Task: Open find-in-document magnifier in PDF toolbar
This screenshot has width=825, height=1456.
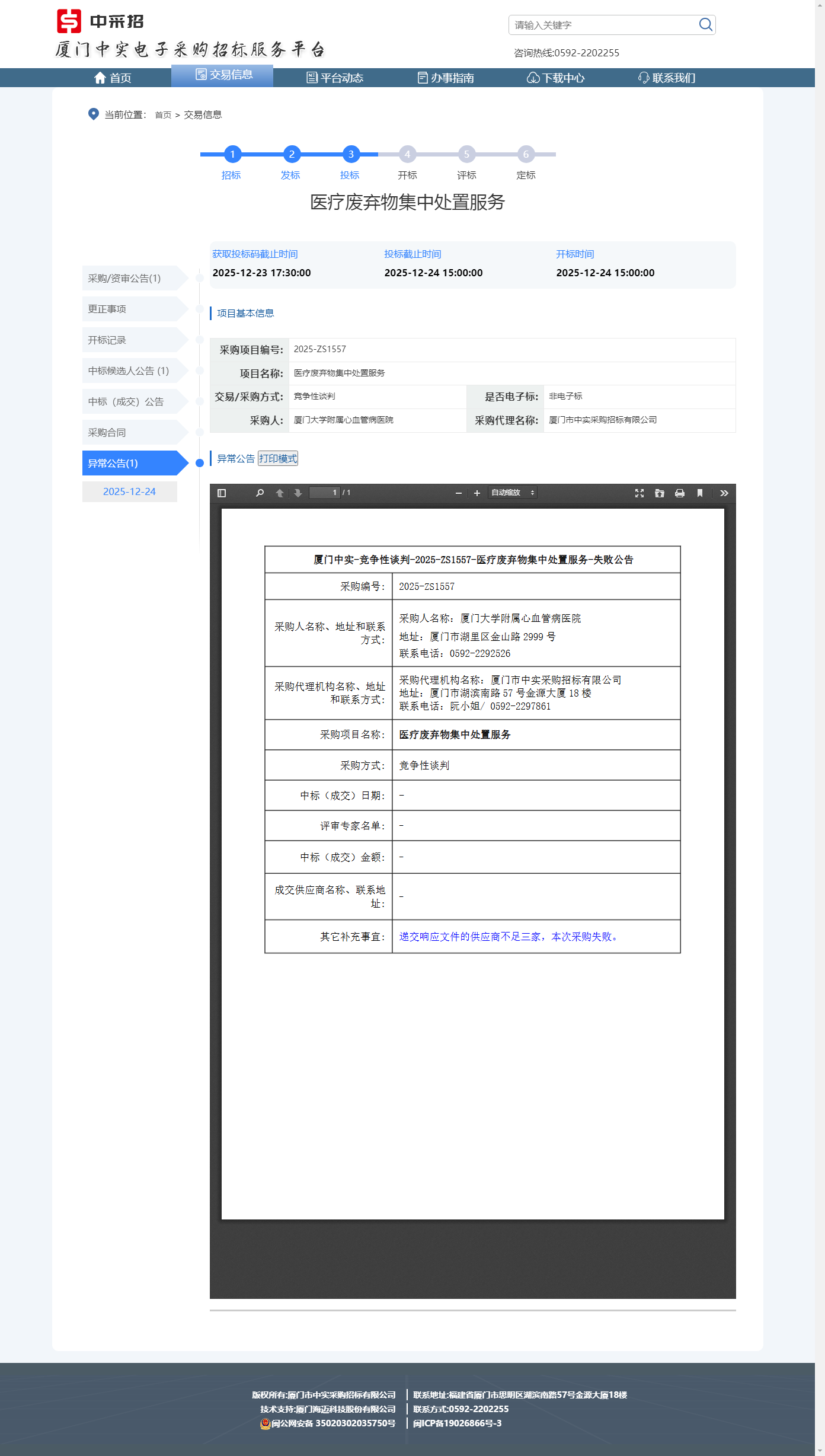Action: (x=260, y=493)
